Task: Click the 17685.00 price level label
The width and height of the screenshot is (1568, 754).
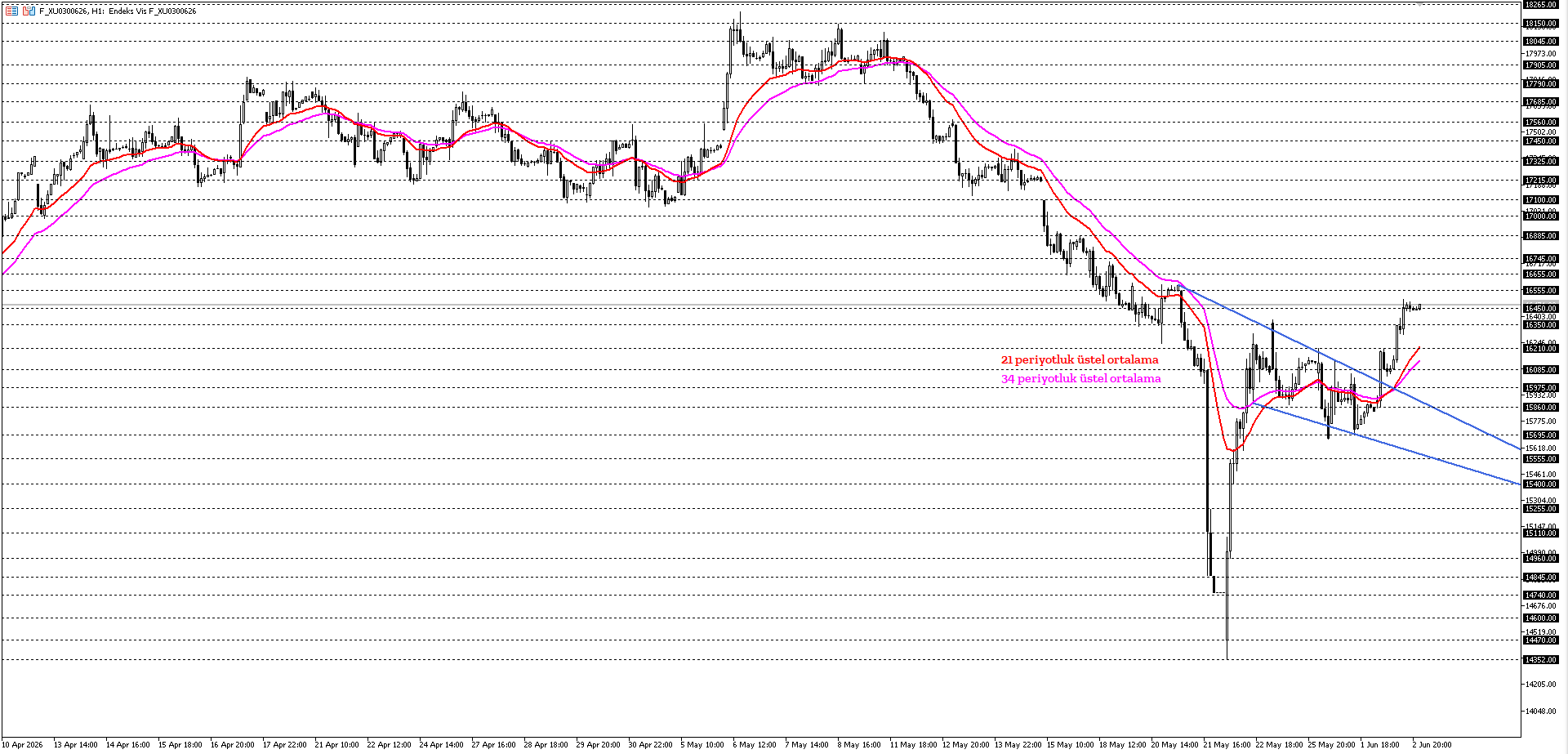Action: [x=1541, y=102]
